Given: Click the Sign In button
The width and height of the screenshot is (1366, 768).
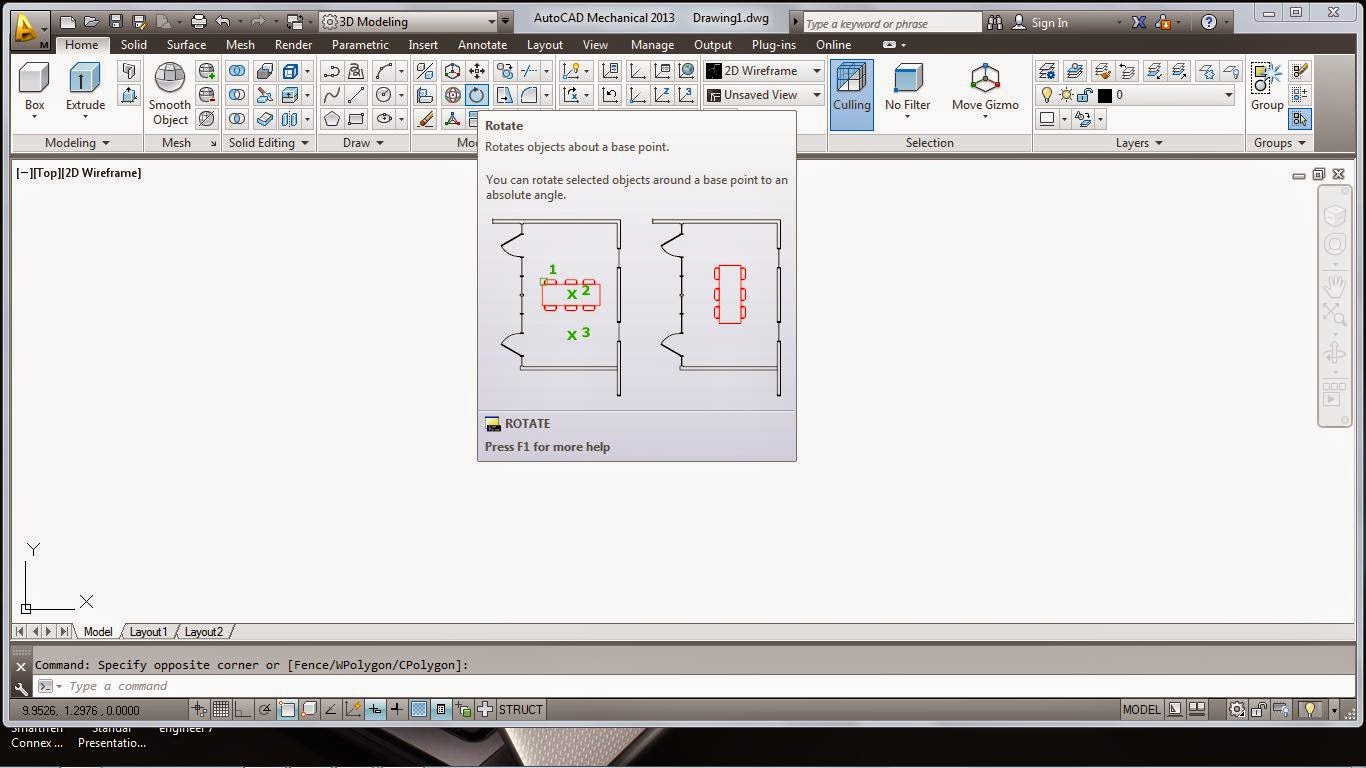Looking at the screenshot, I should 1049,22.
